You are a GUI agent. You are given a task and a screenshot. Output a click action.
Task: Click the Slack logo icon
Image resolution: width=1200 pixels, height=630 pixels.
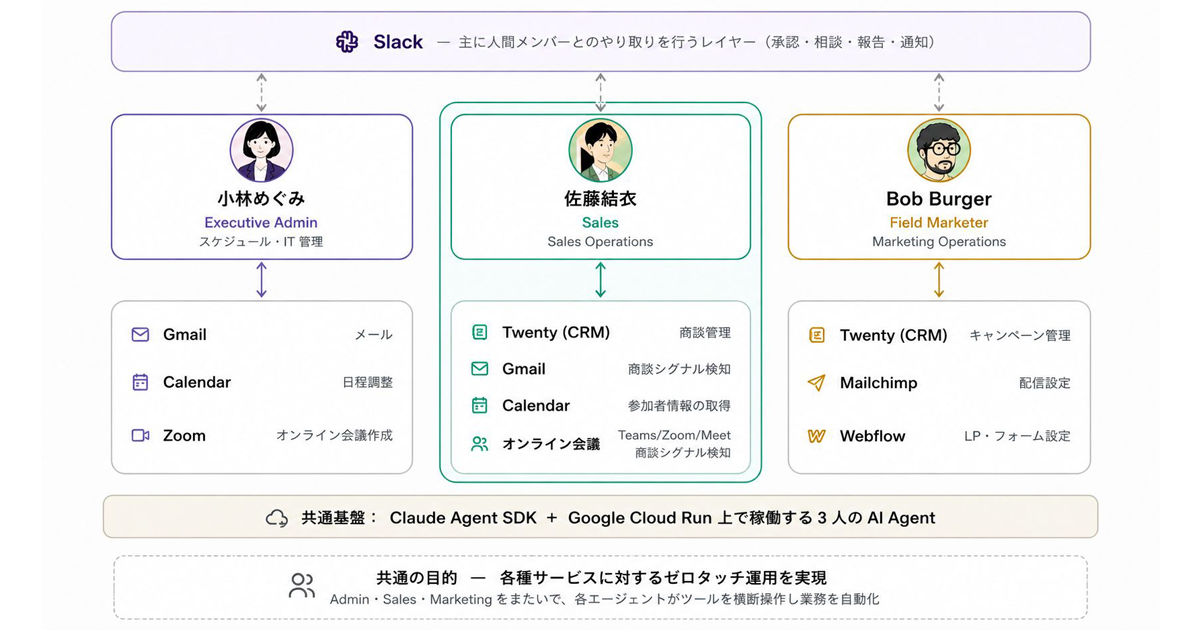[x=347, y=42]
